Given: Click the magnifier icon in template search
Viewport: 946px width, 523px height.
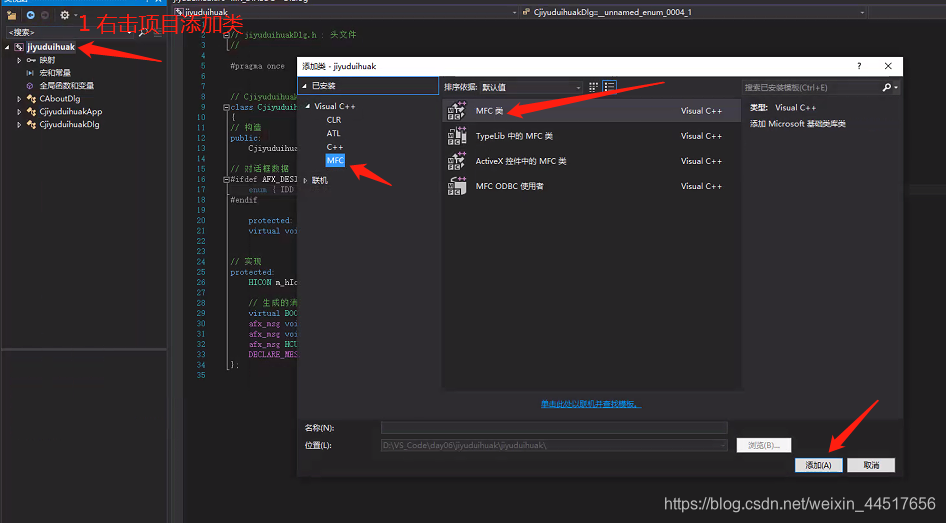Looking at the screenshot, I should [x=886, y=87].
